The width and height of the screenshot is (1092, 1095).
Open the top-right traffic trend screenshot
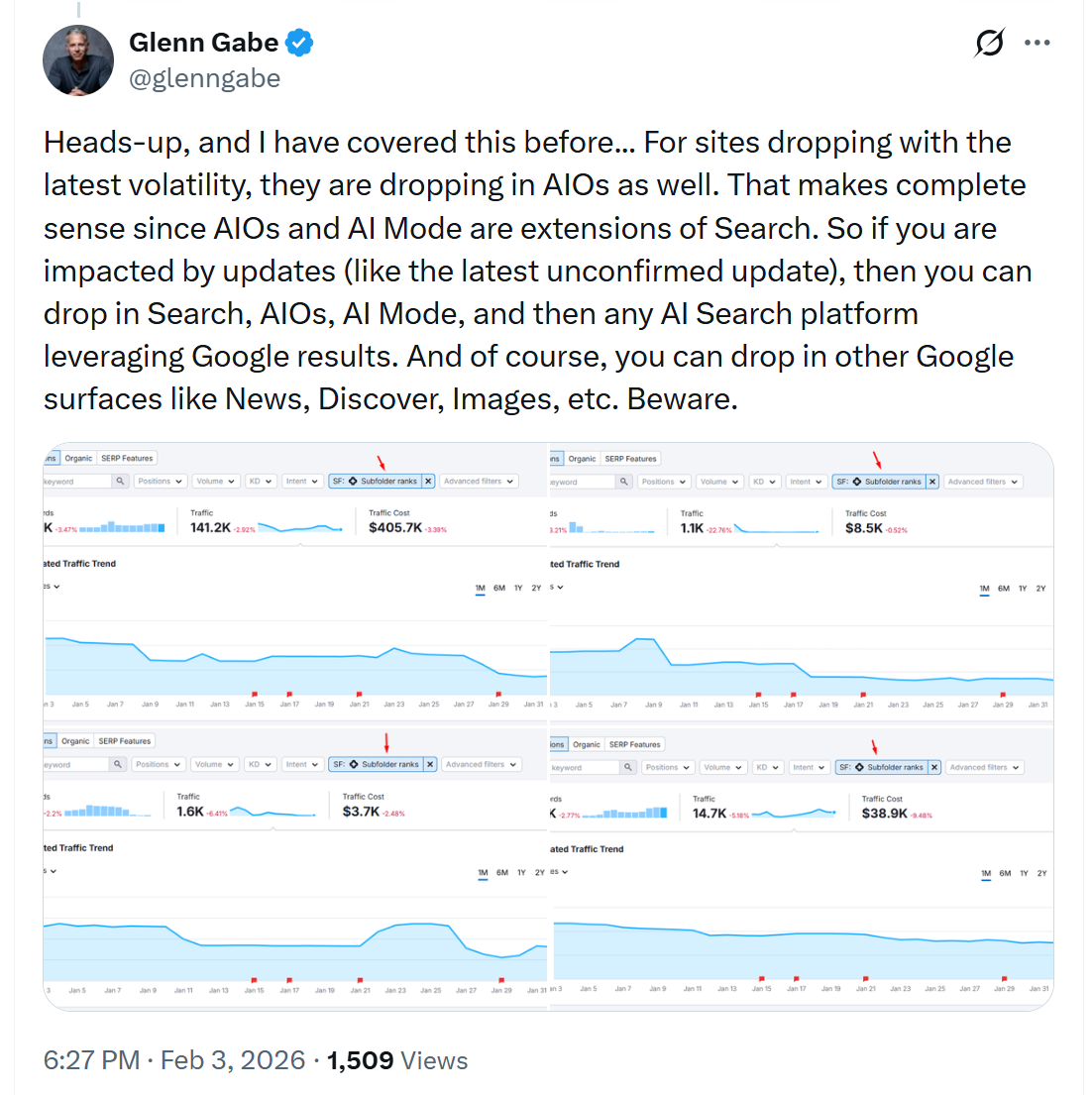(801, 614)
